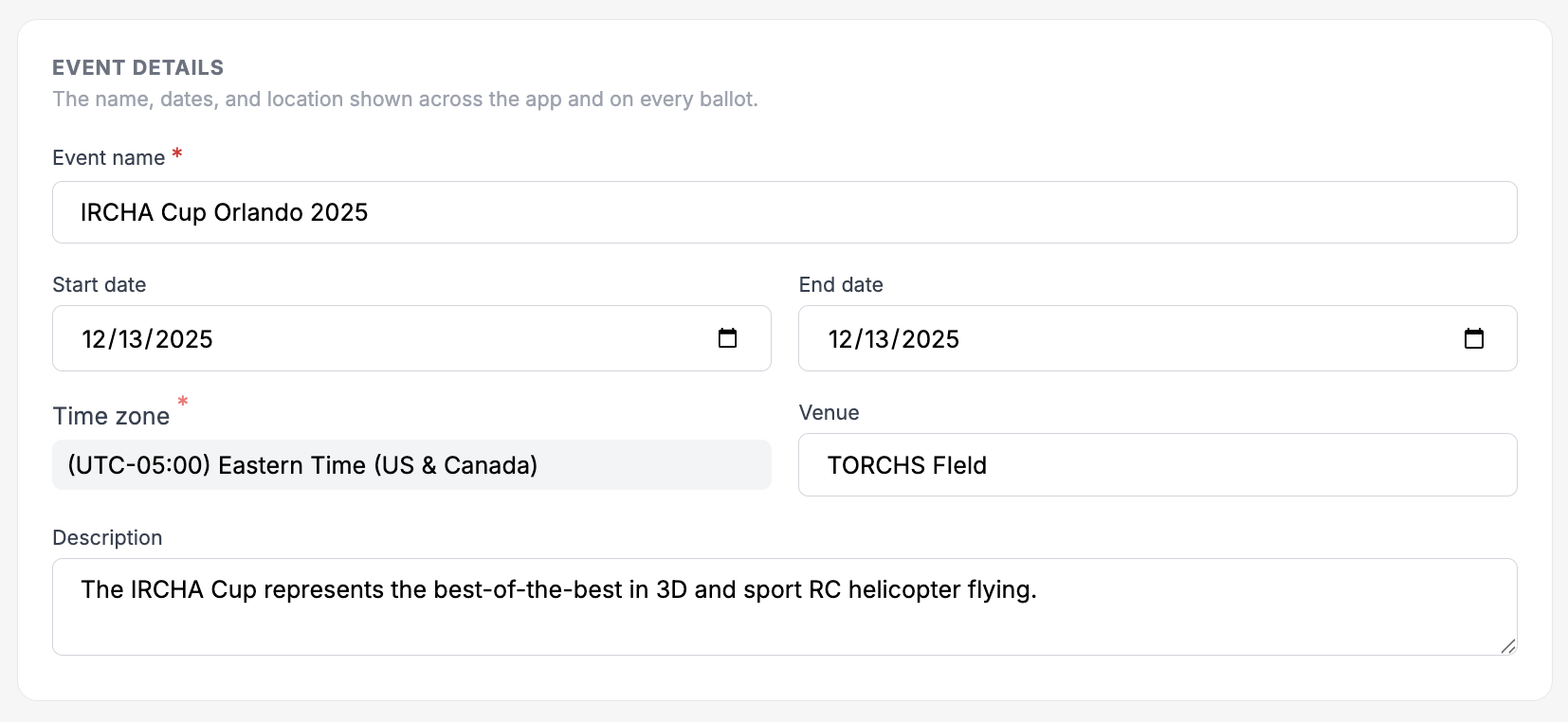Select the month segment of End date
Image resolution: width=1568 pixels, height=722 pixels.
pos(841,339)
